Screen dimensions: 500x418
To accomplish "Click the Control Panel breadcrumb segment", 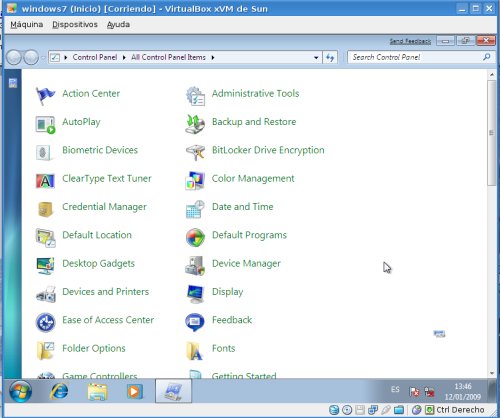I will pyautogui.click(x=95, y=57).
